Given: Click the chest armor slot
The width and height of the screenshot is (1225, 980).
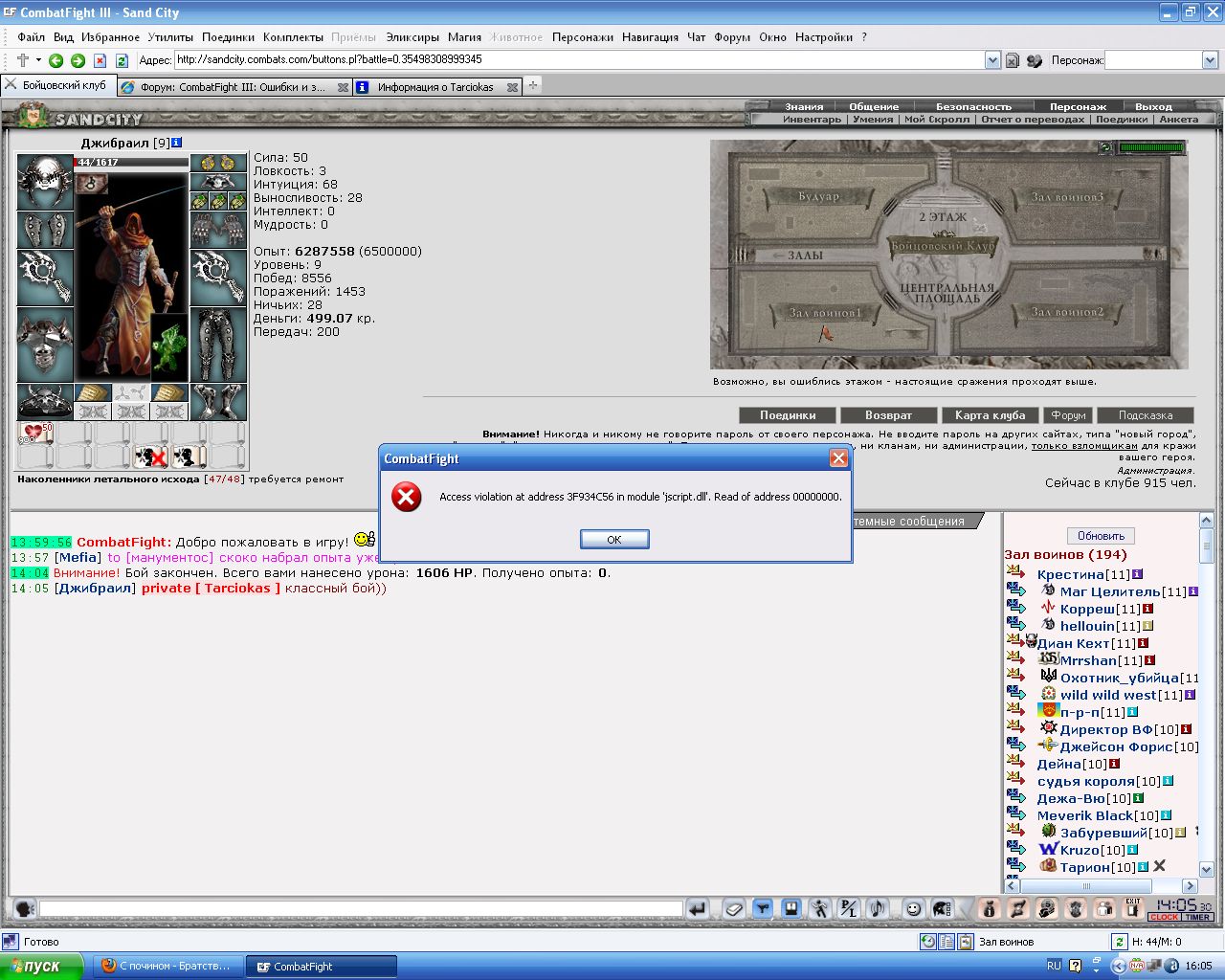Looking at the screenshot, I should (x=45, y=345).
